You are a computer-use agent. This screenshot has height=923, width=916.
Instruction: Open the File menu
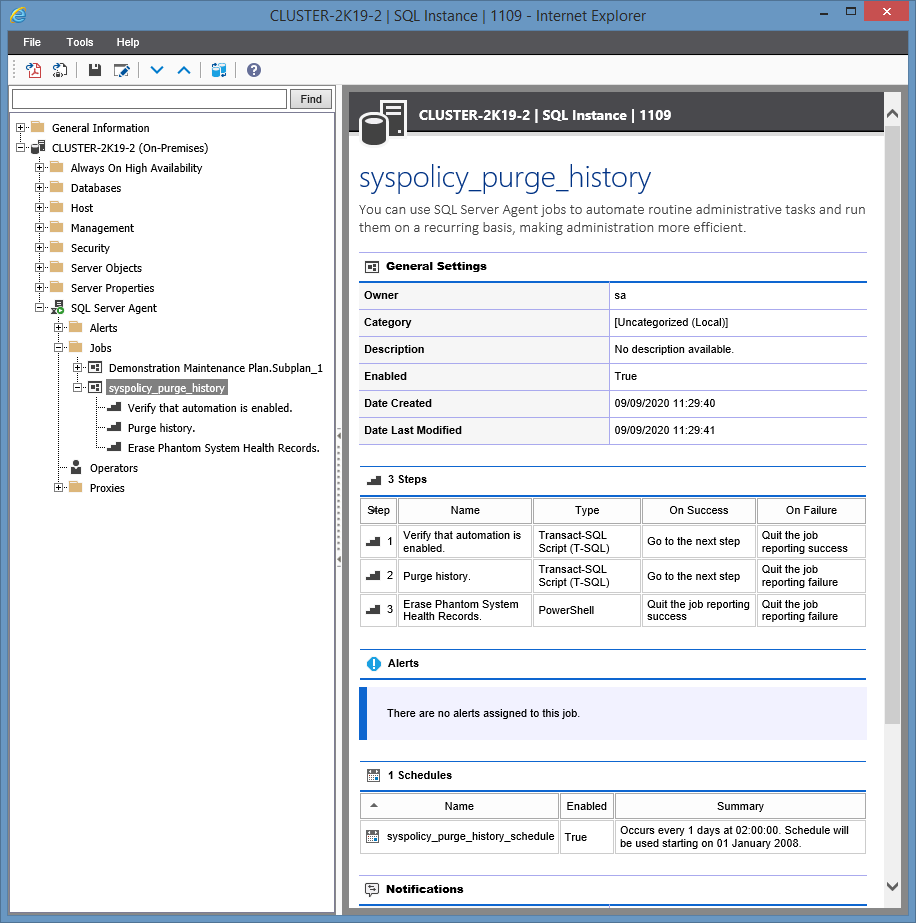[x=32, y=42]
